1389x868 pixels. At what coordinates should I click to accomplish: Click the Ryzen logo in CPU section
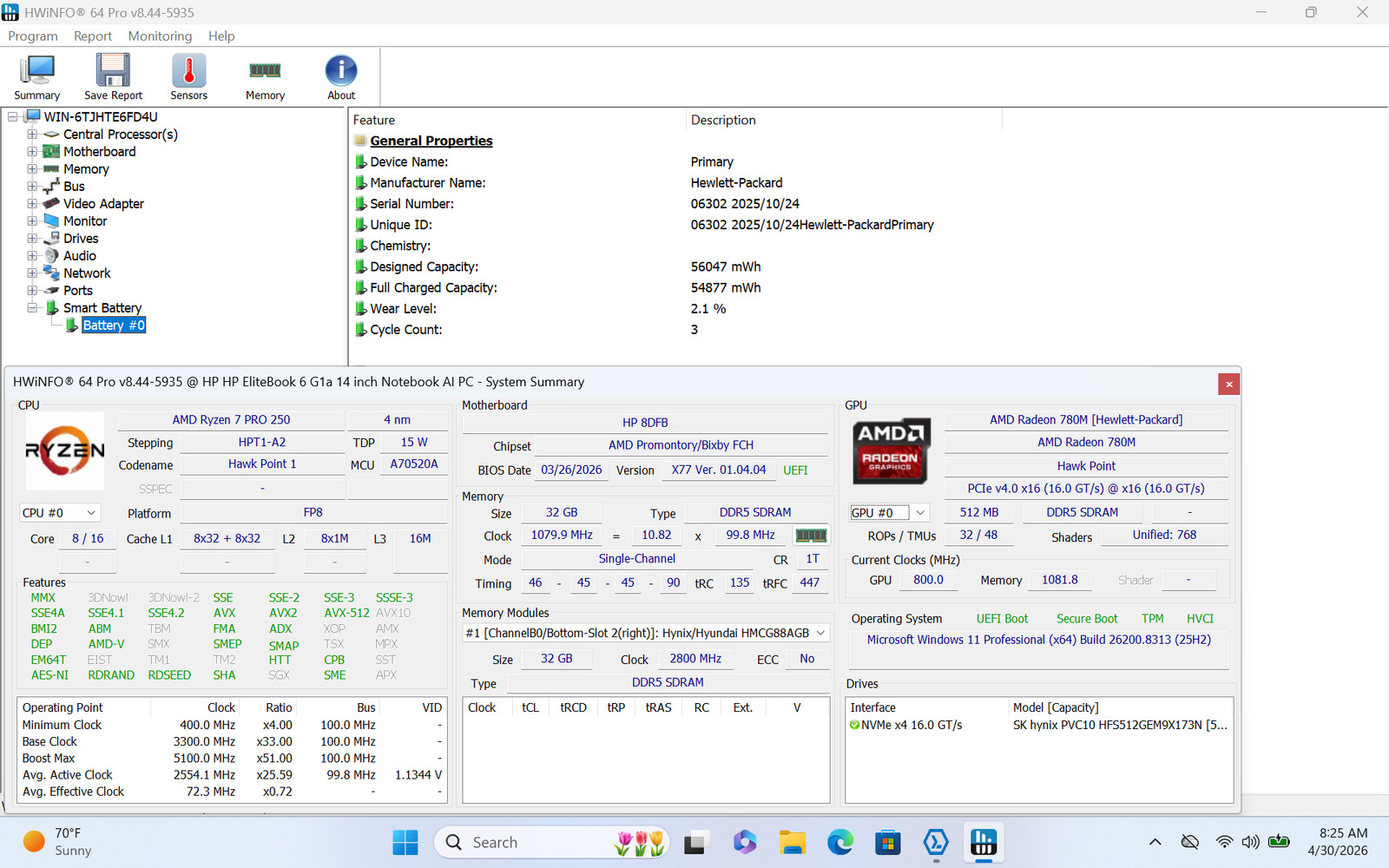[x=65, y=450]
